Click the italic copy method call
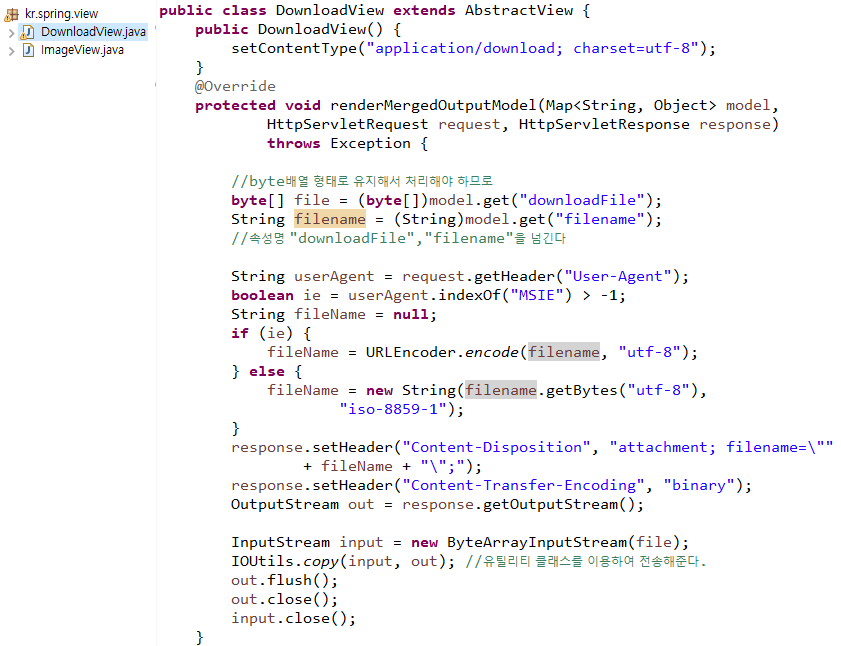 [x=321, y=562]
